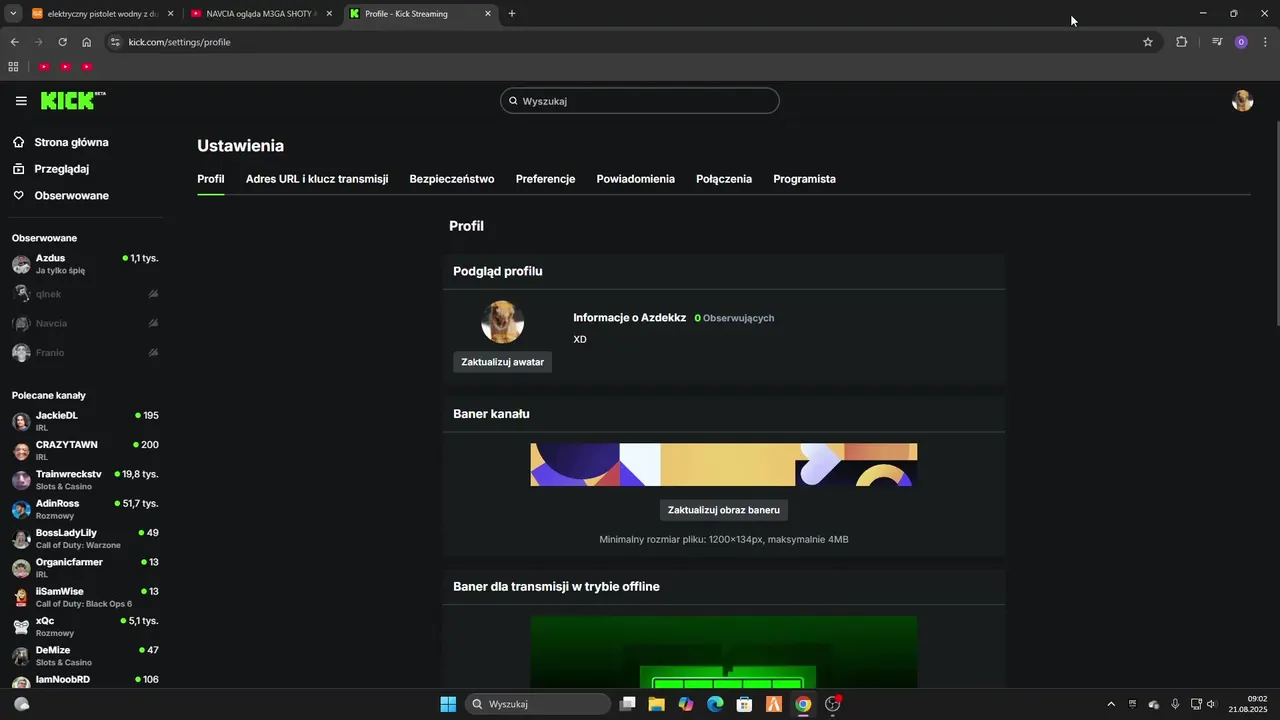The width and height of the screenshot is (1280, 720).
Task: Open AdinRoss channel
Action: pos(84,509)
